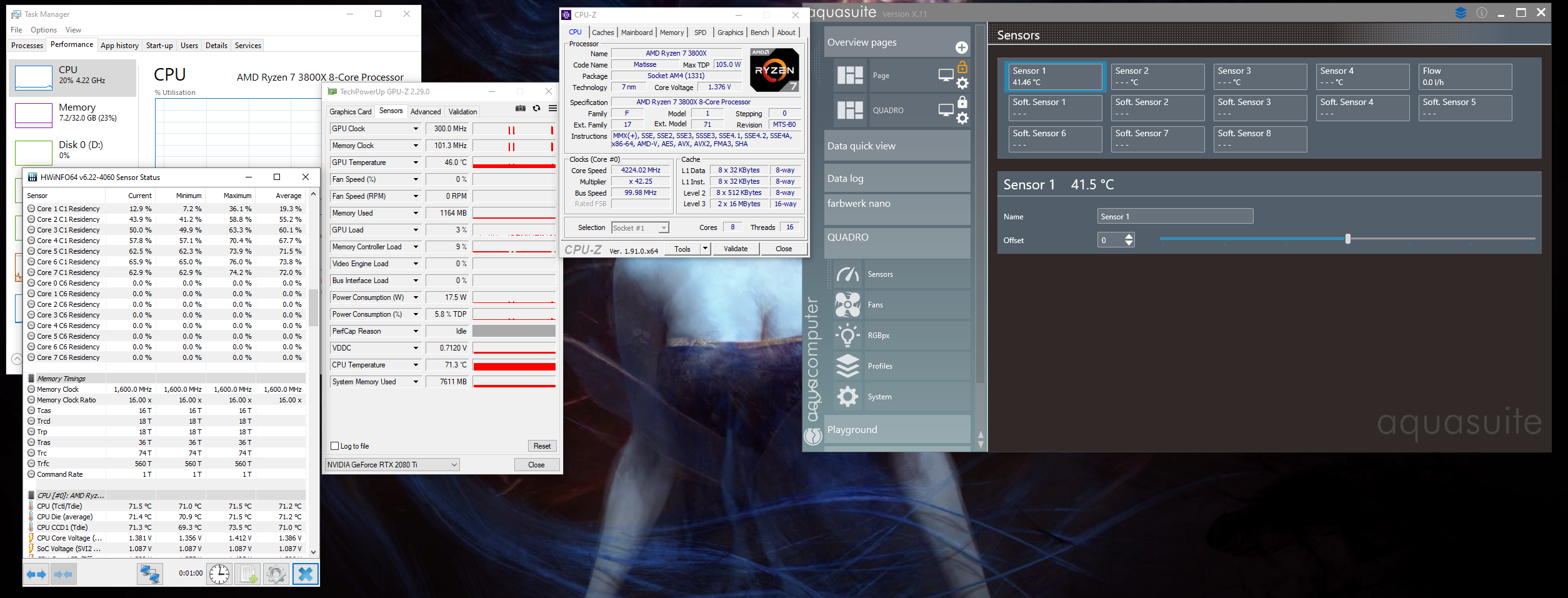This screenshot has width=1568, height=598.
Task: Click the white padlock for QUADRO overview page
Action: click(x=962, y=101)
